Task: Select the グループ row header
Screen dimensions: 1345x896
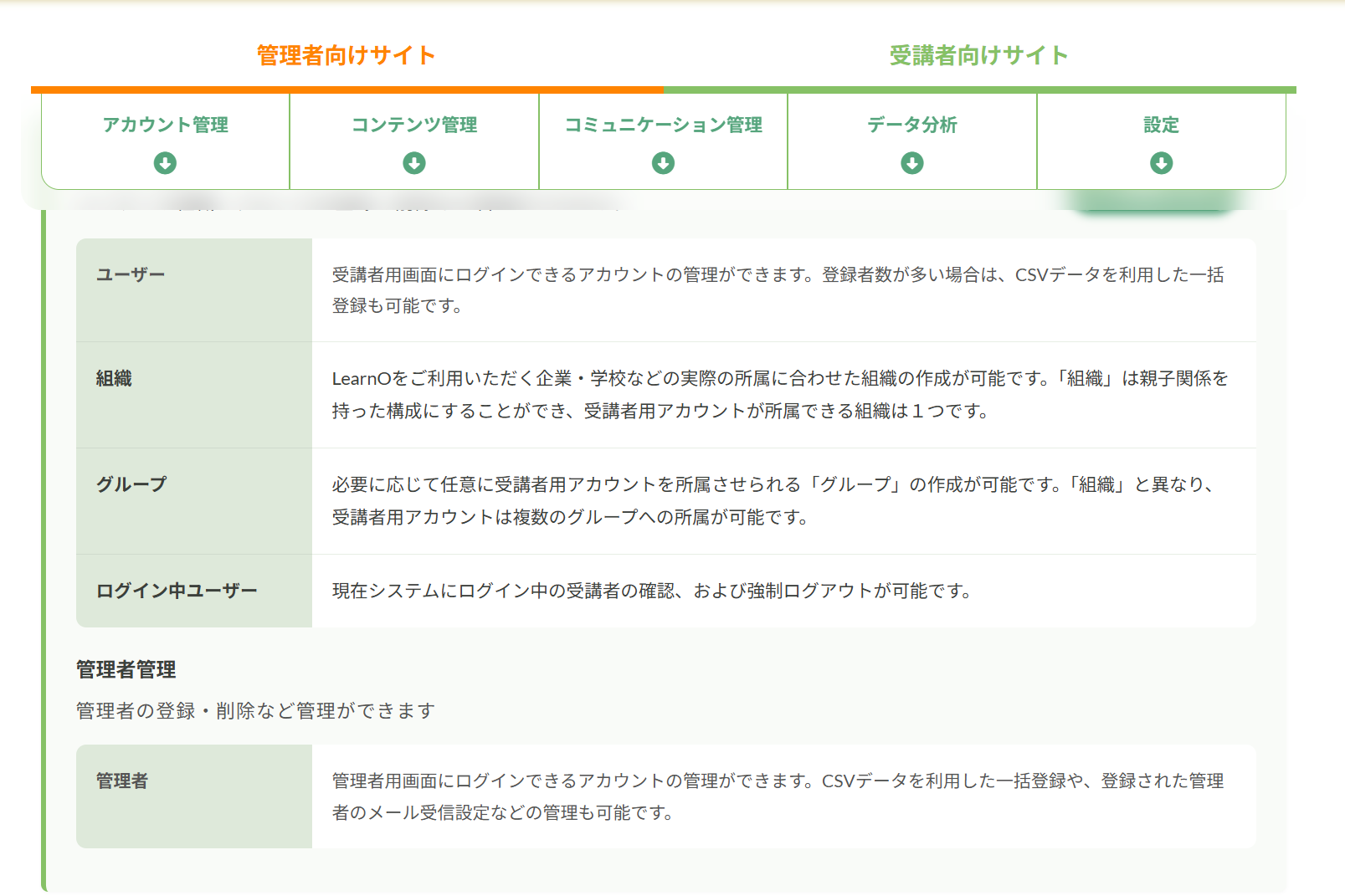Action: tap(194, 501)
